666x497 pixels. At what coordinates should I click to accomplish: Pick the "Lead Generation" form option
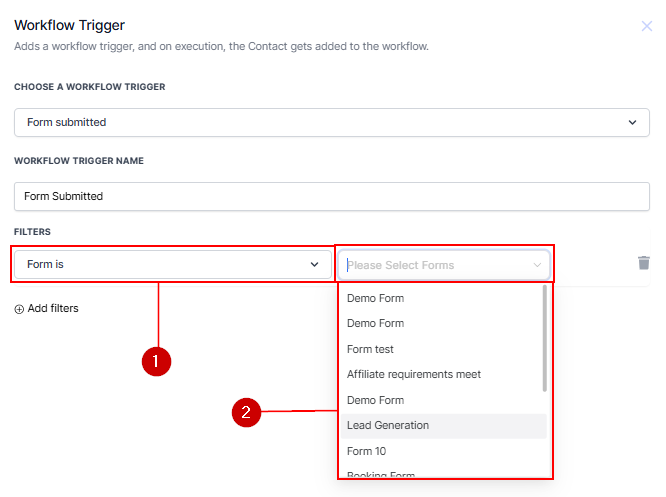tap(388, 425)
